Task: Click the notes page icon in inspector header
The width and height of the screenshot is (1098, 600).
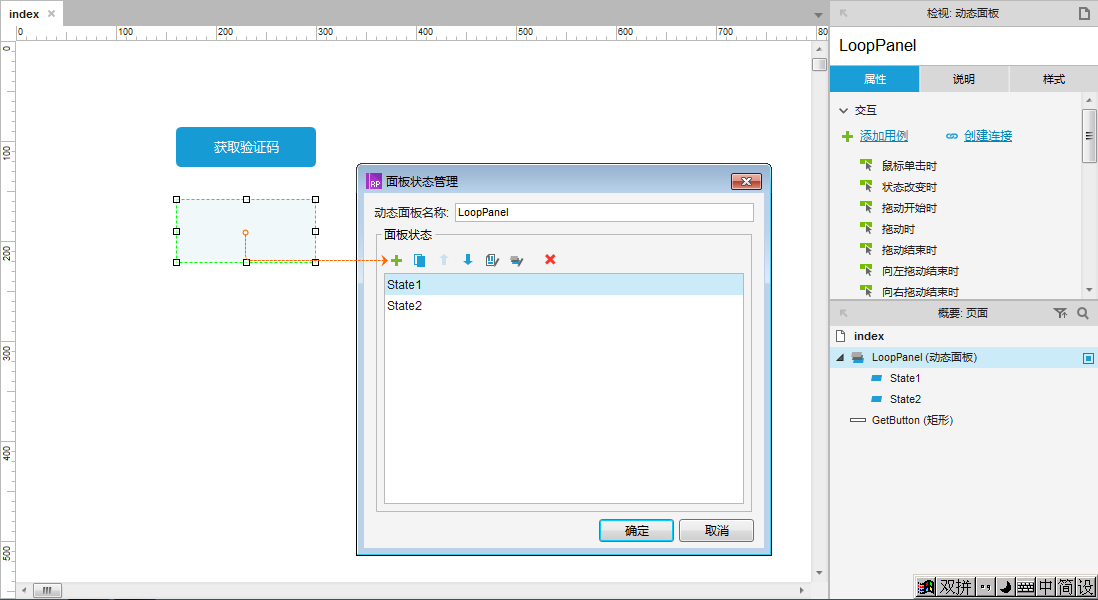Action: 1083,13
